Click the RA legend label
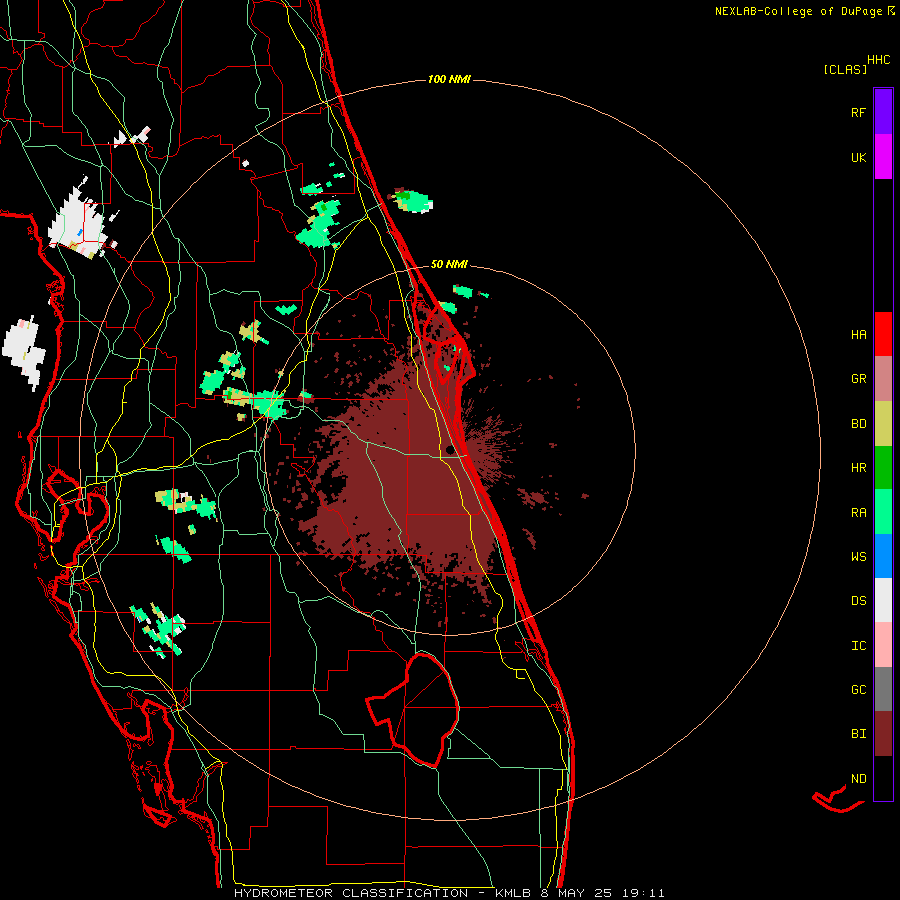This screenshot has width=900, height=900. (x=858, y=512)
